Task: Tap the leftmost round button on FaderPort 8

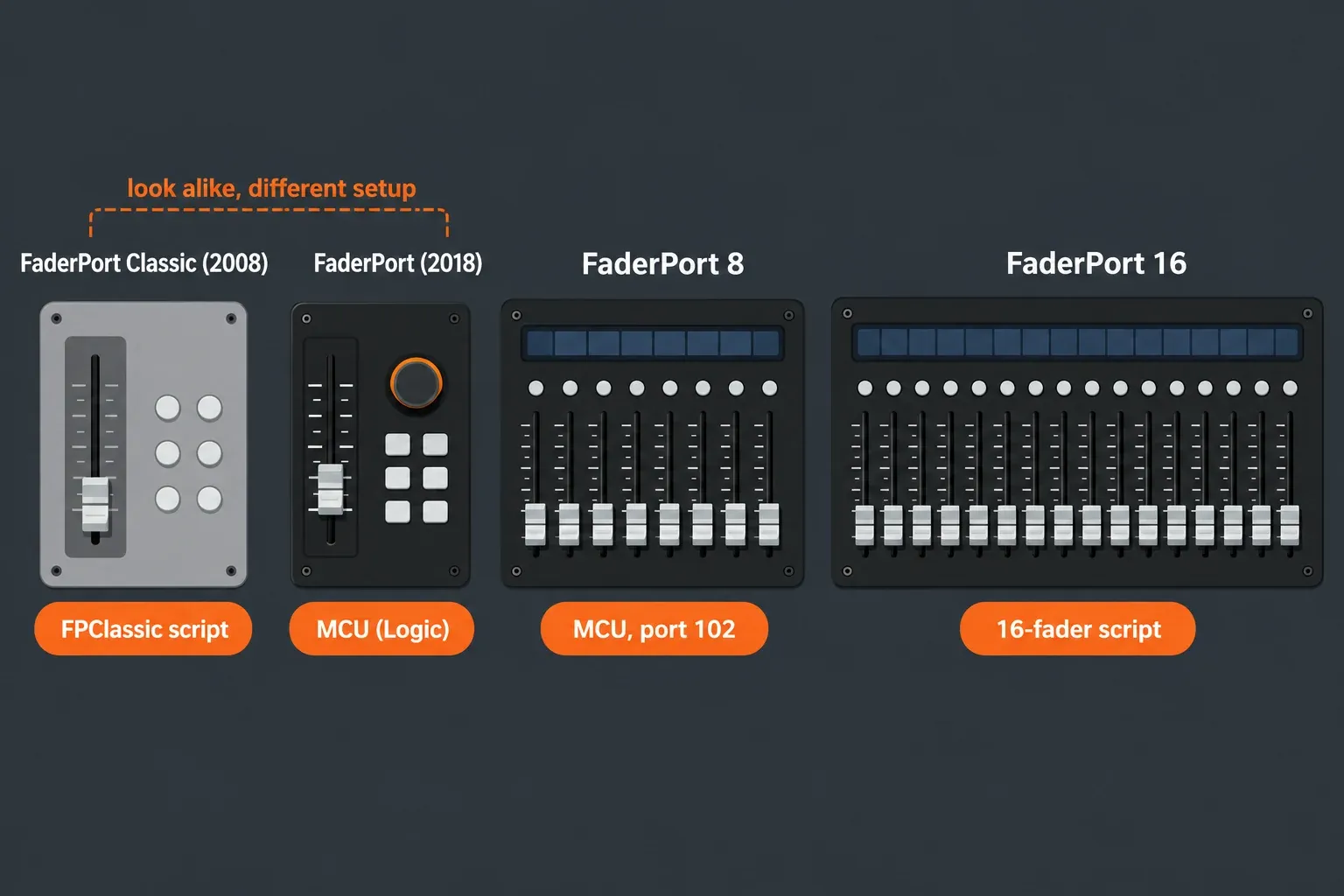Action: (536, 388)
